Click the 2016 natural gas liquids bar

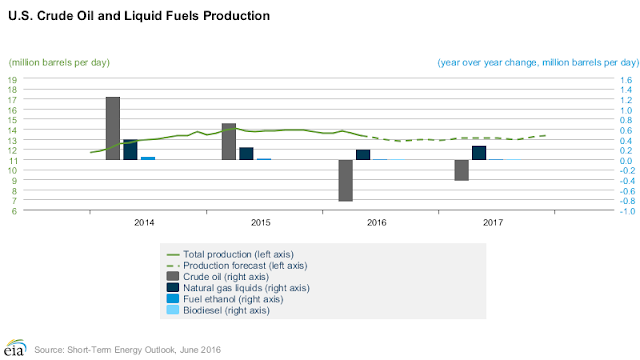click(363, 155)
